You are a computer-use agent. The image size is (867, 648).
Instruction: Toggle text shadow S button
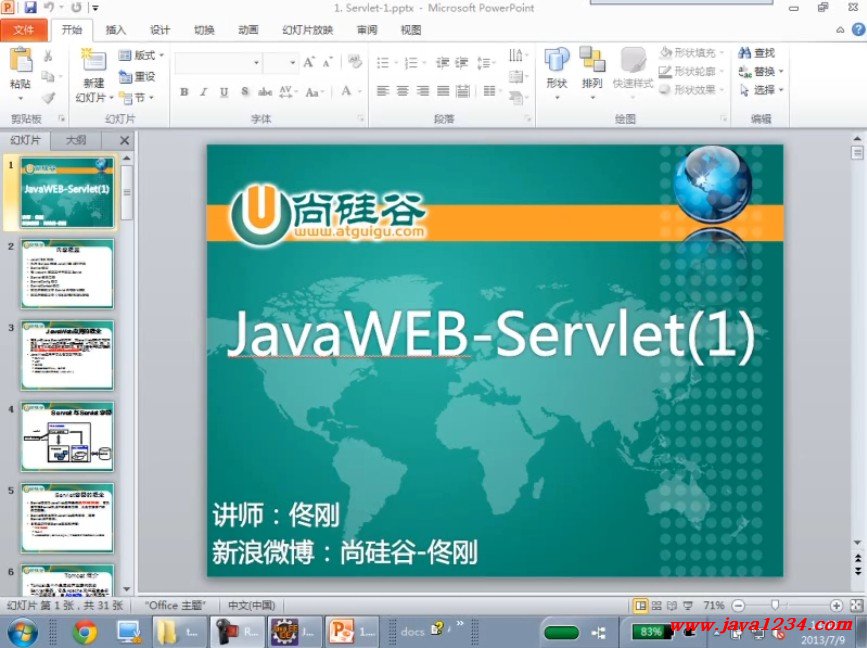244,92
